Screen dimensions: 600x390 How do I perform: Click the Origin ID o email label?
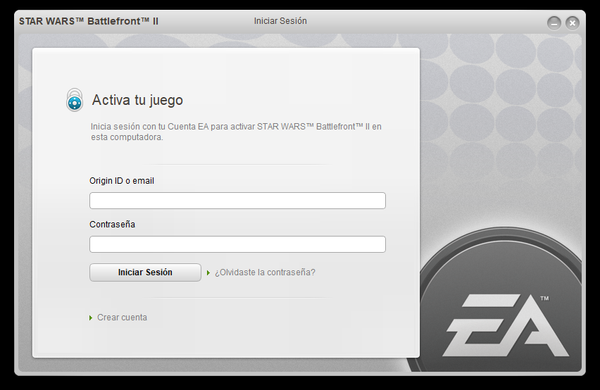click(x=122, y=181)
